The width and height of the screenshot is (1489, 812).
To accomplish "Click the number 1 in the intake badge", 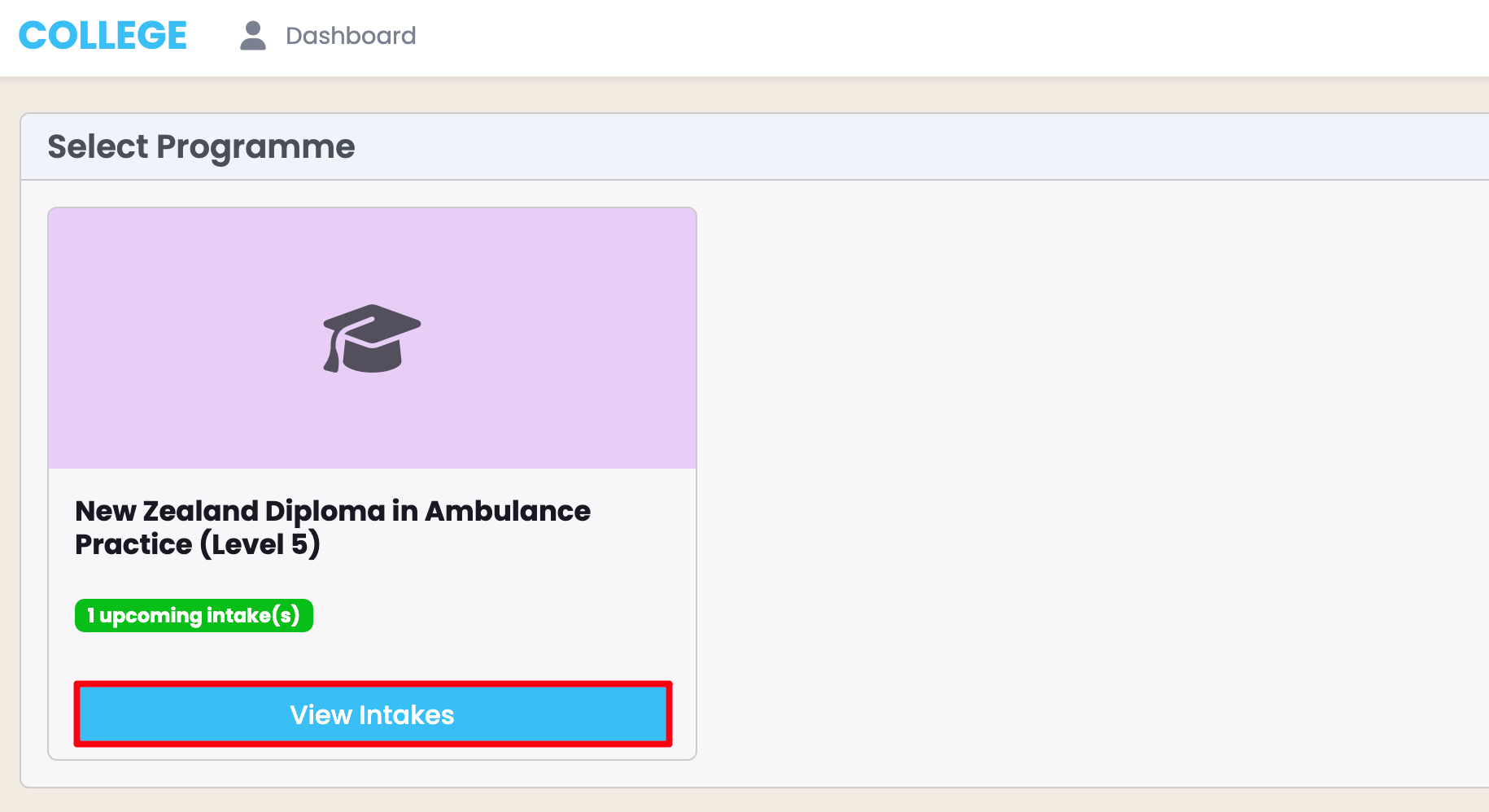I will [91, 616].
